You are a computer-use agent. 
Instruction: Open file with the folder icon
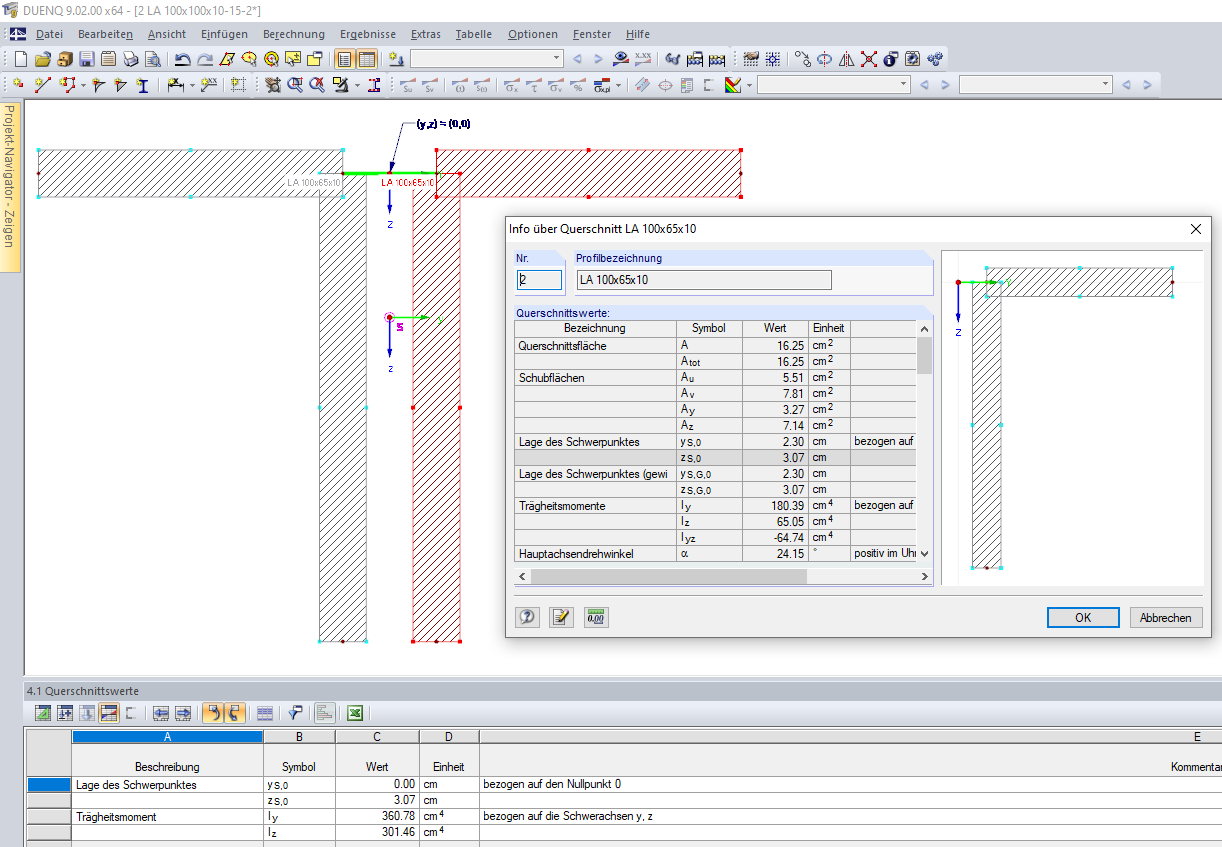point(42,59)
